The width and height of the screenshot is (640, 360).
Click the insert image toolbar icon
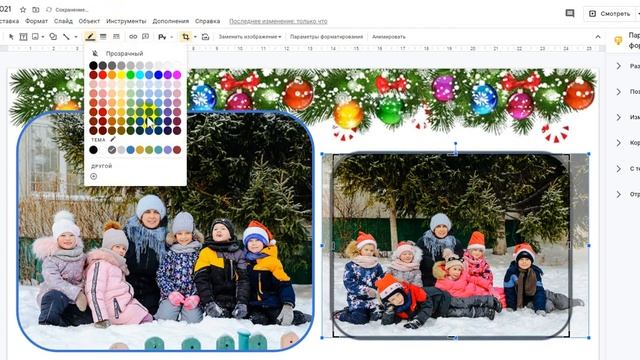(35, 37)
